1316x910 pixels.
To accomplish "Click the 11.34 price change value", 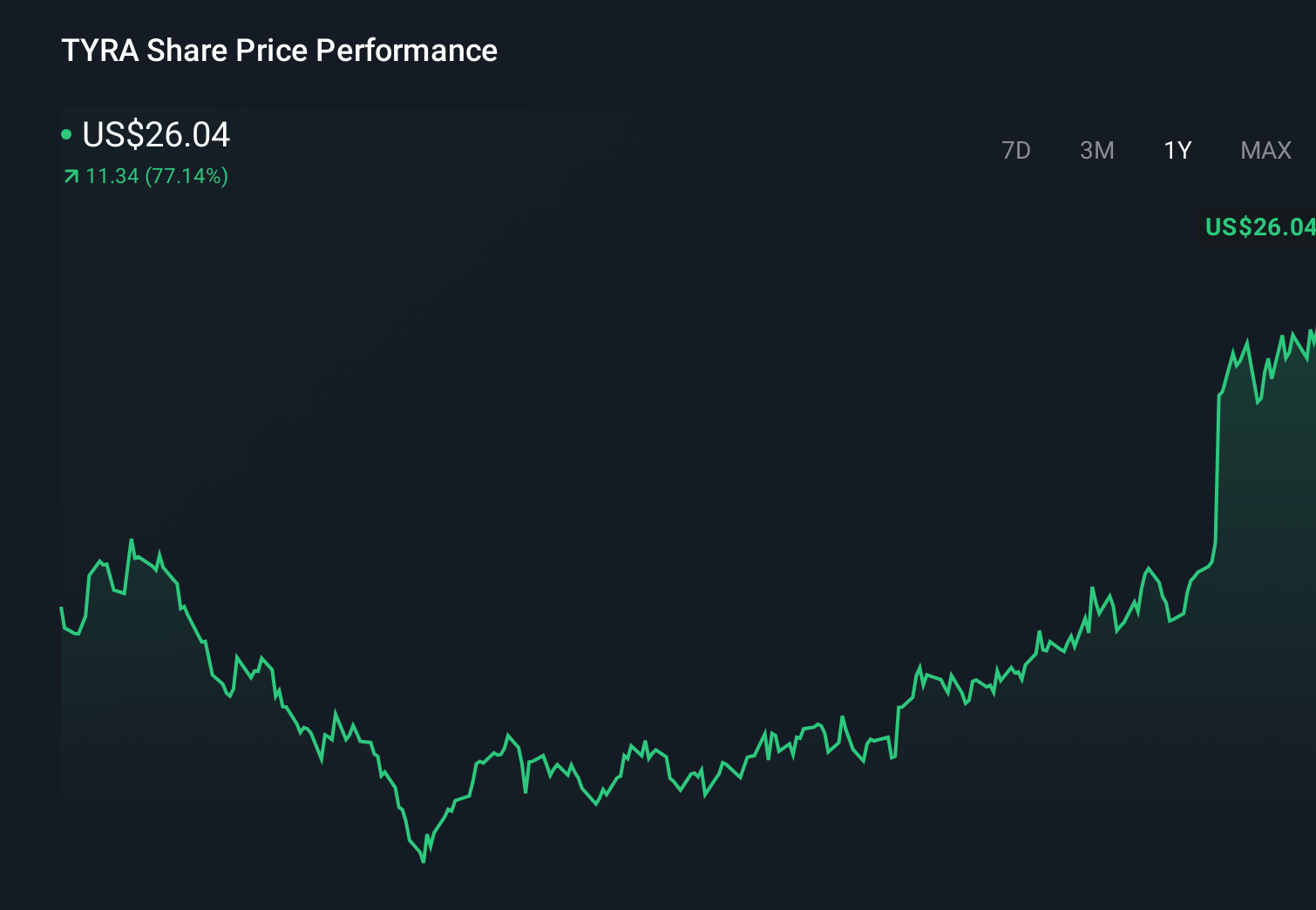I will tap(112, 176).
